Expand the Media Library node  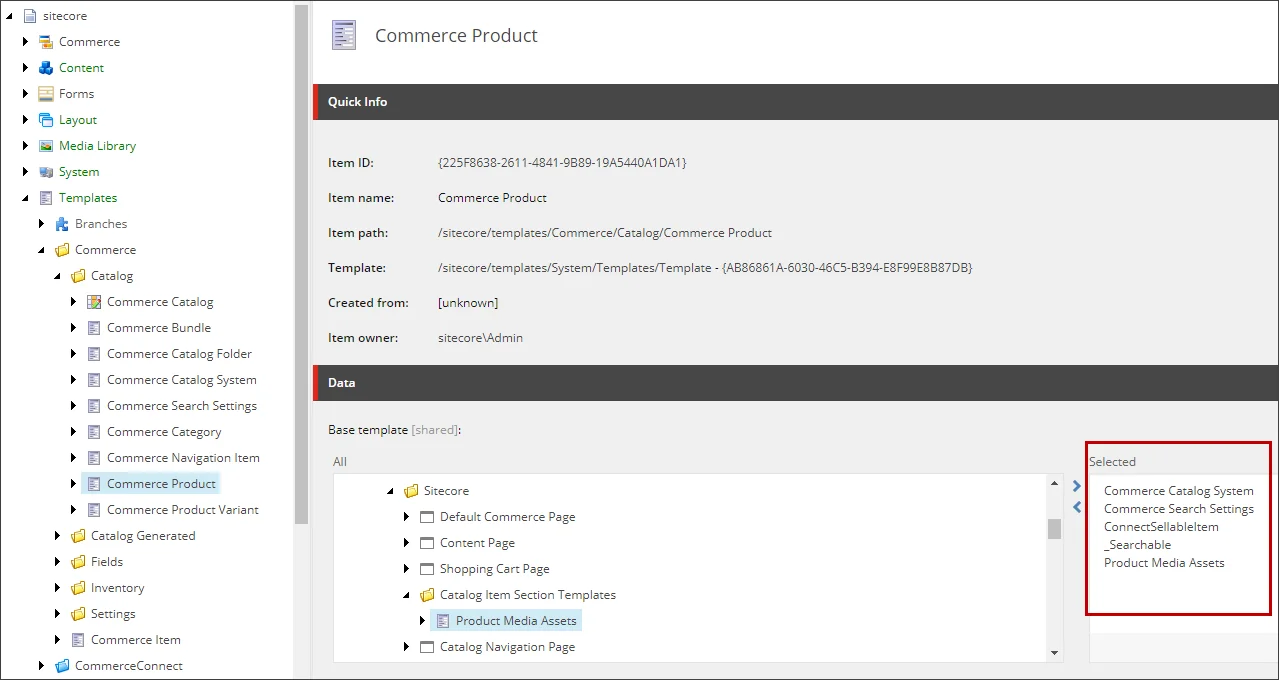pos(26,146)
